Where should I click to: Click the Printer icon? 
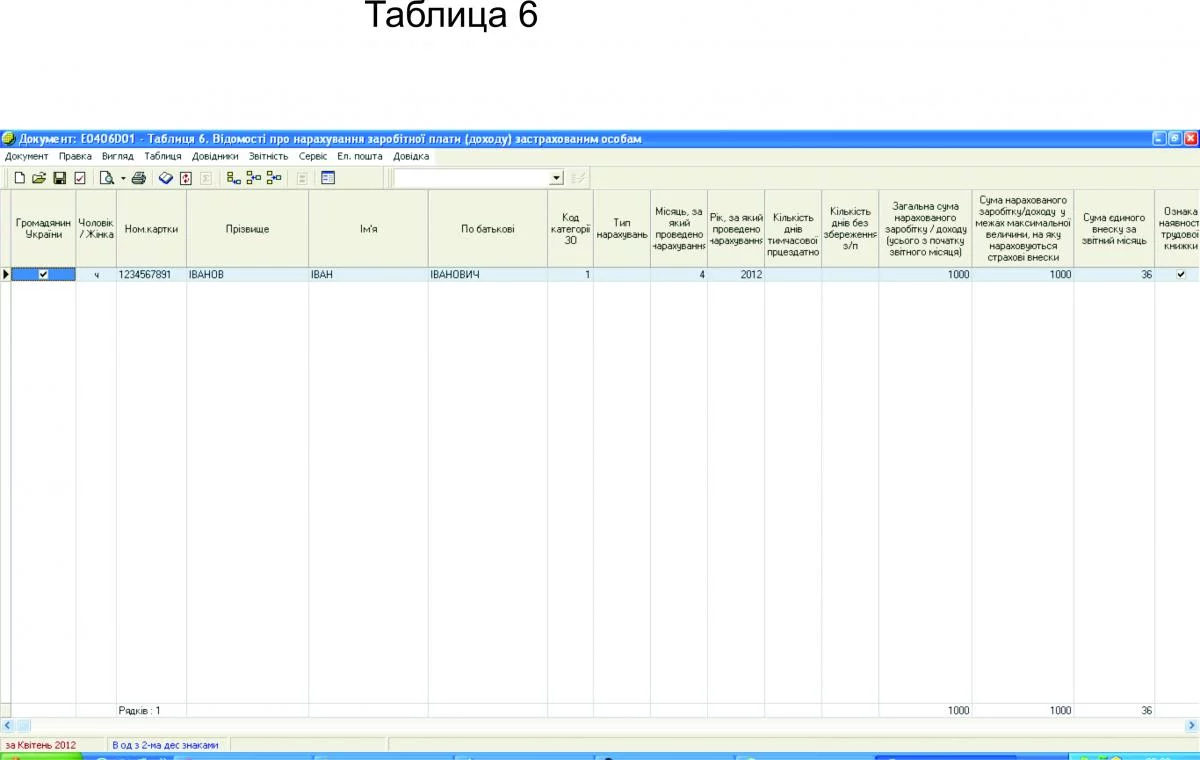(138, 178)
